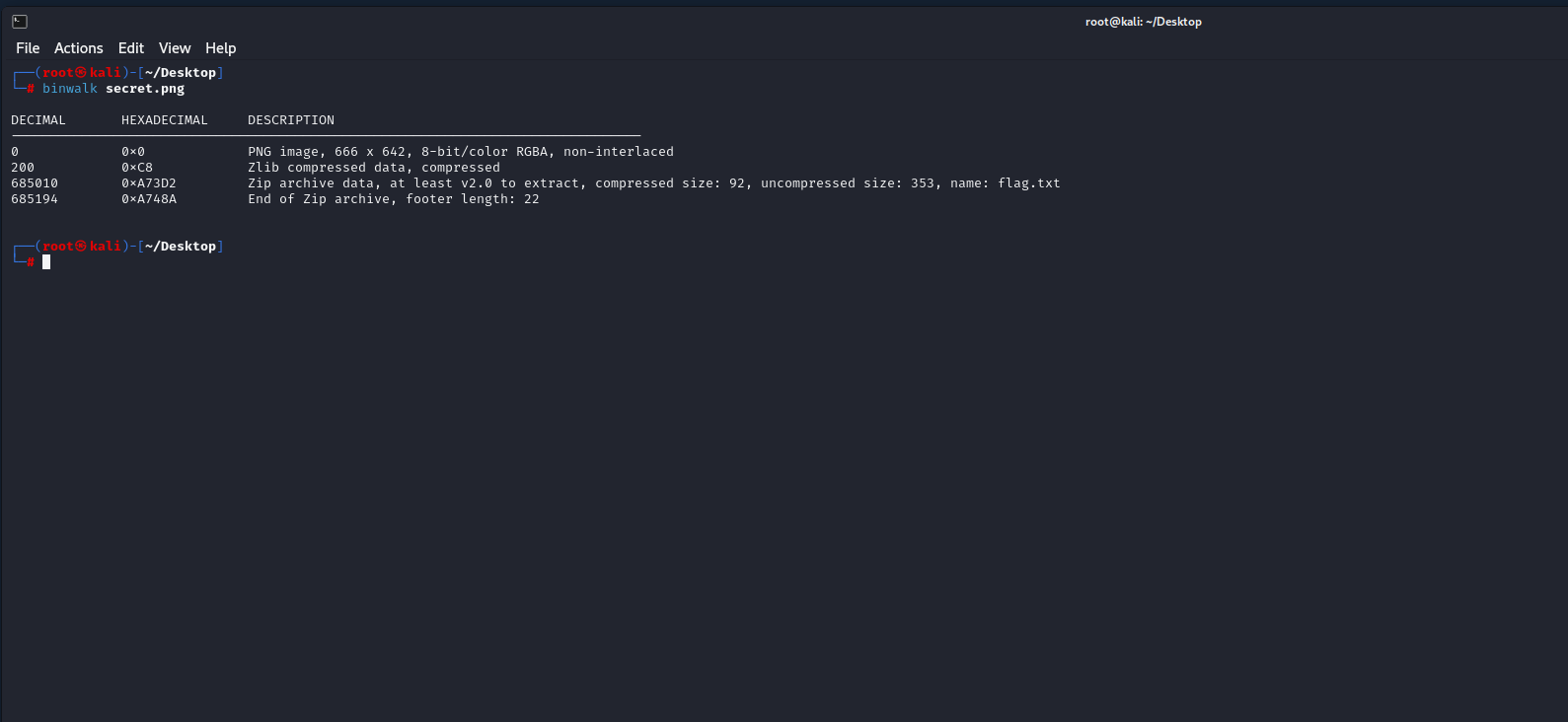Click the 0xC8 hexadecimal value

[x=137, y=168]
